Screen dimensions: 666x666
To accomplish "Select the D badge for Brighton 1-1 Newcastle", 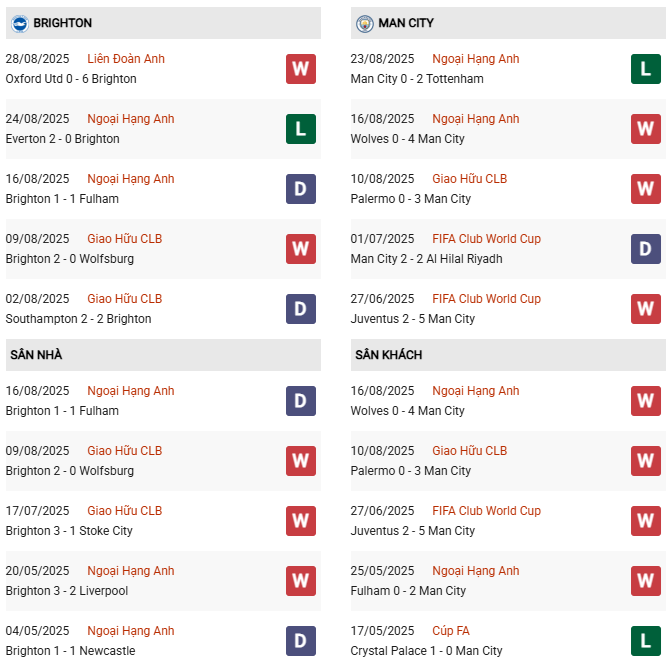I will coord(301,641).
